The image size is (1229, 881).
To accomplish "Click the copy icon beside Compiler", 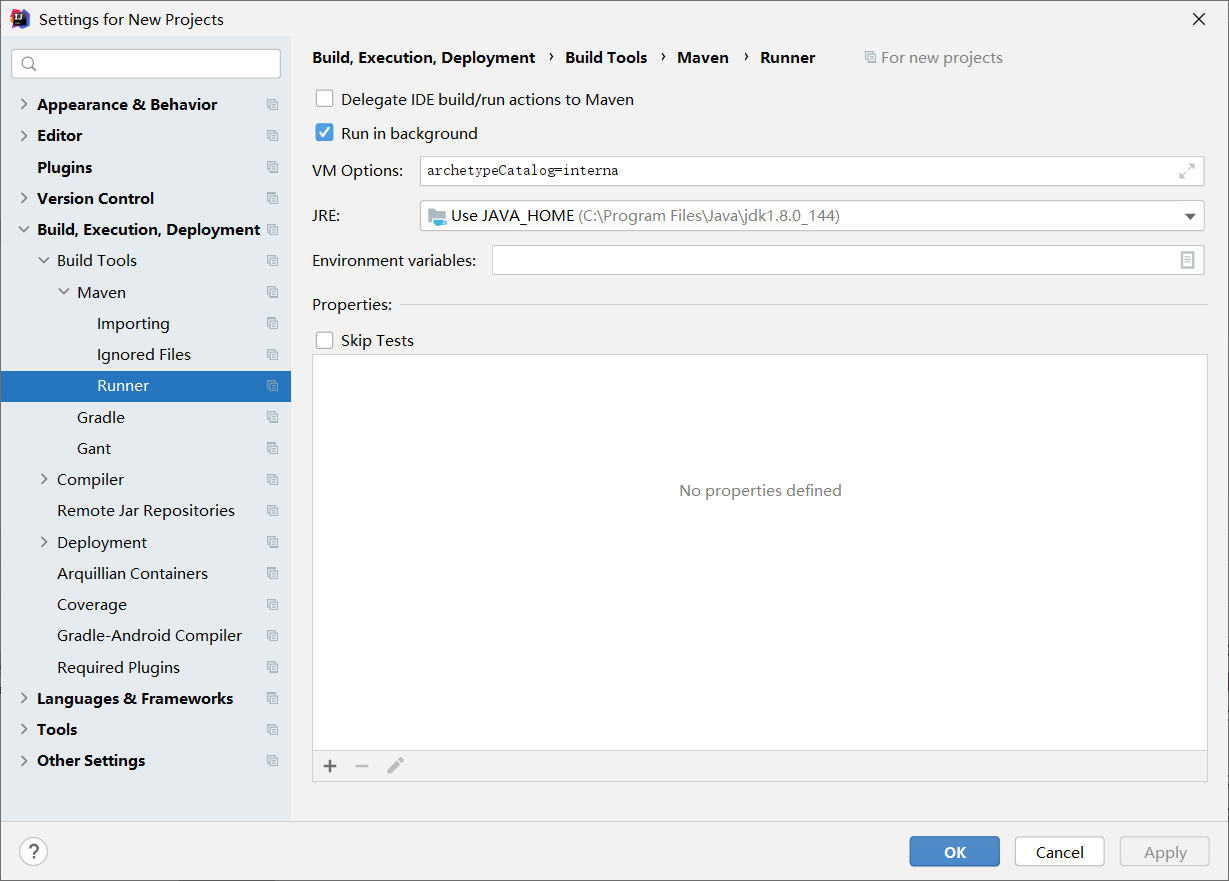I will point(272,479).
